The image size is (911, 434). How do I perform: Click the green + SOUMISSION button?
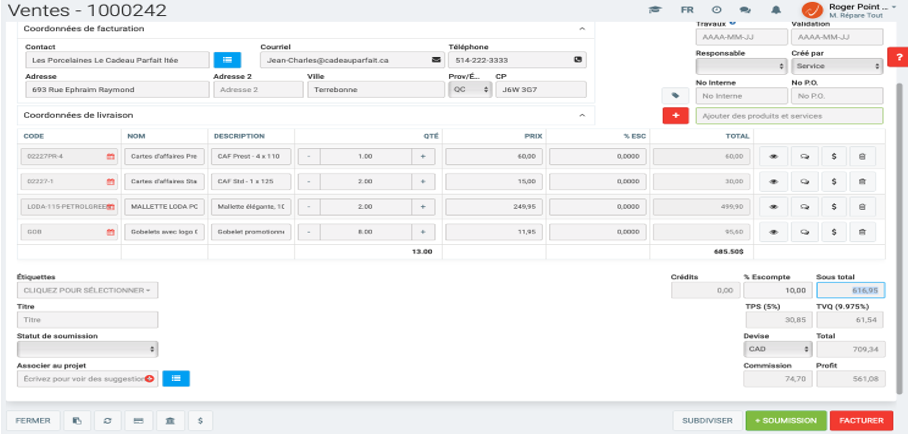click(786, 421)
